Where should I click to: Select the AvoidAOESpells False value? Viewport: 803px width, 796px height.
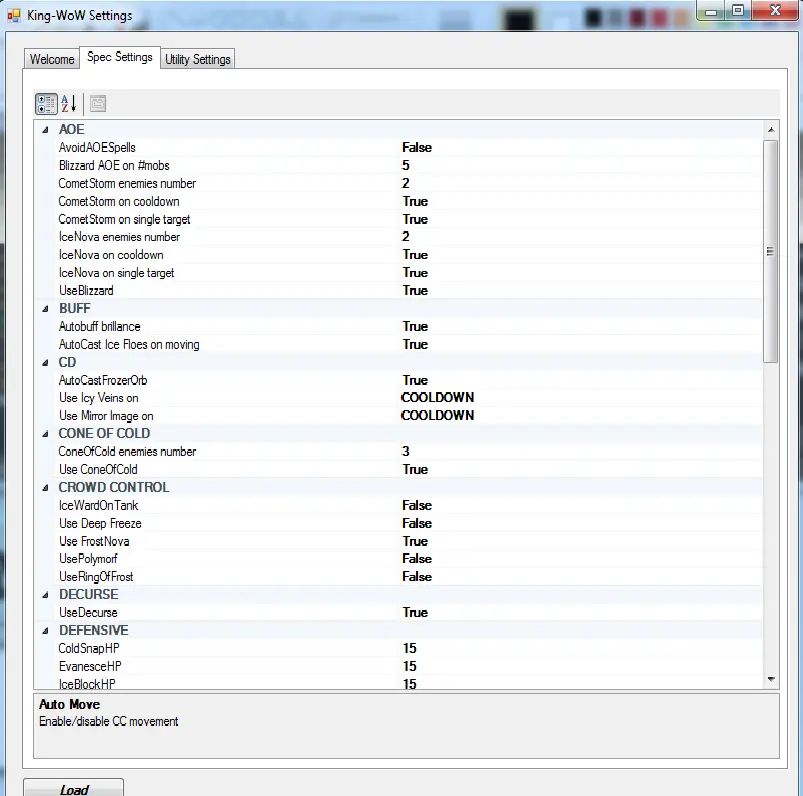point(580,148)
